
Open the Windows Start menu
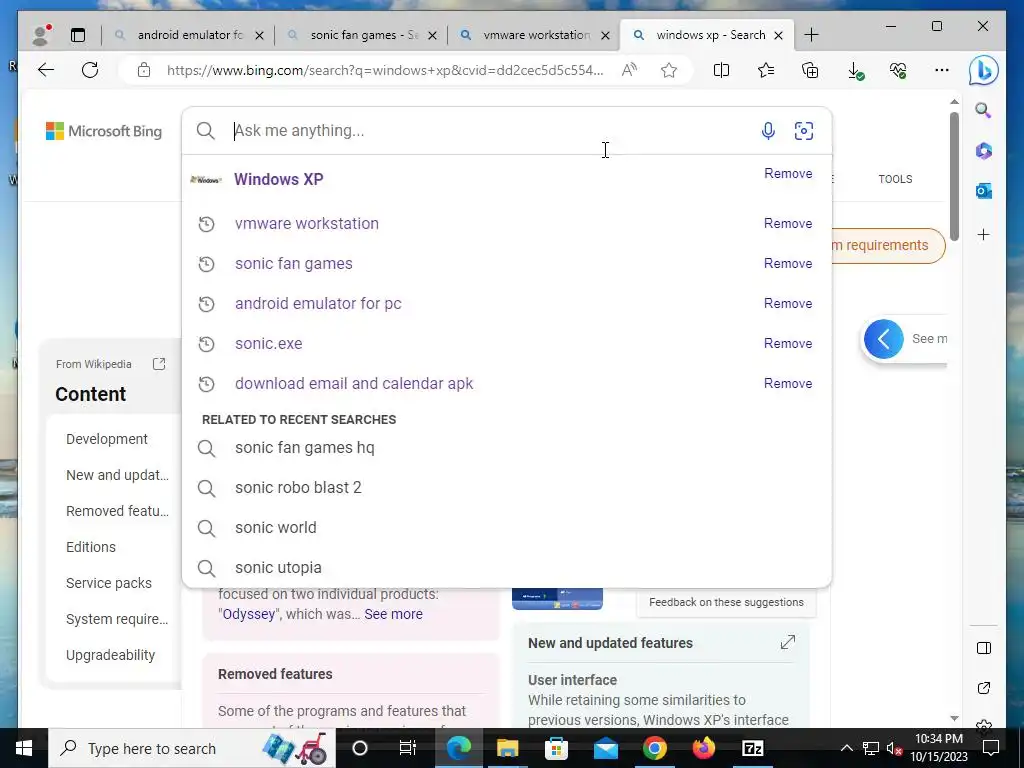(24, 748)
